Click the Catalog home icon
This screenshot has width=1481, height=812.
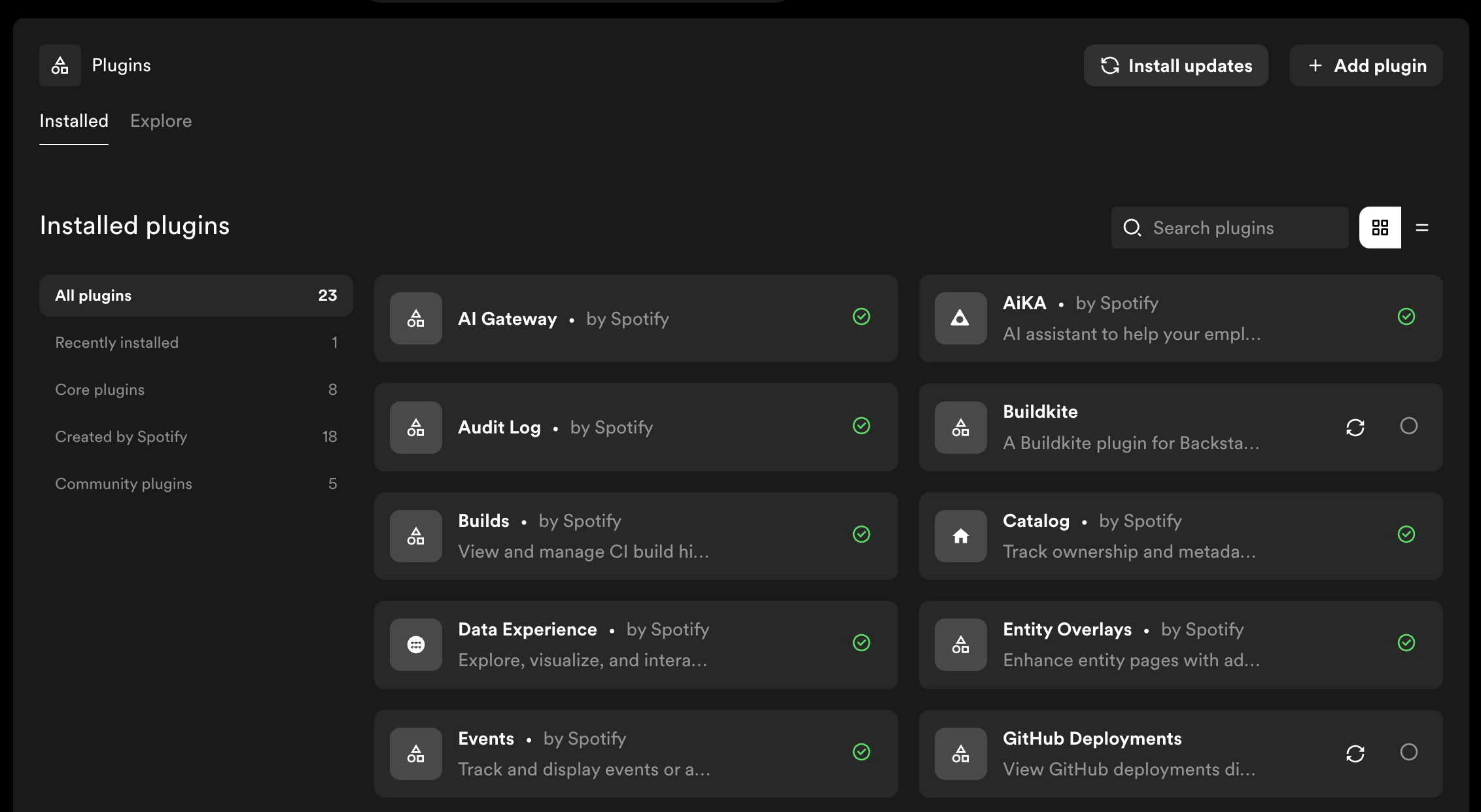tap(961, 536)
